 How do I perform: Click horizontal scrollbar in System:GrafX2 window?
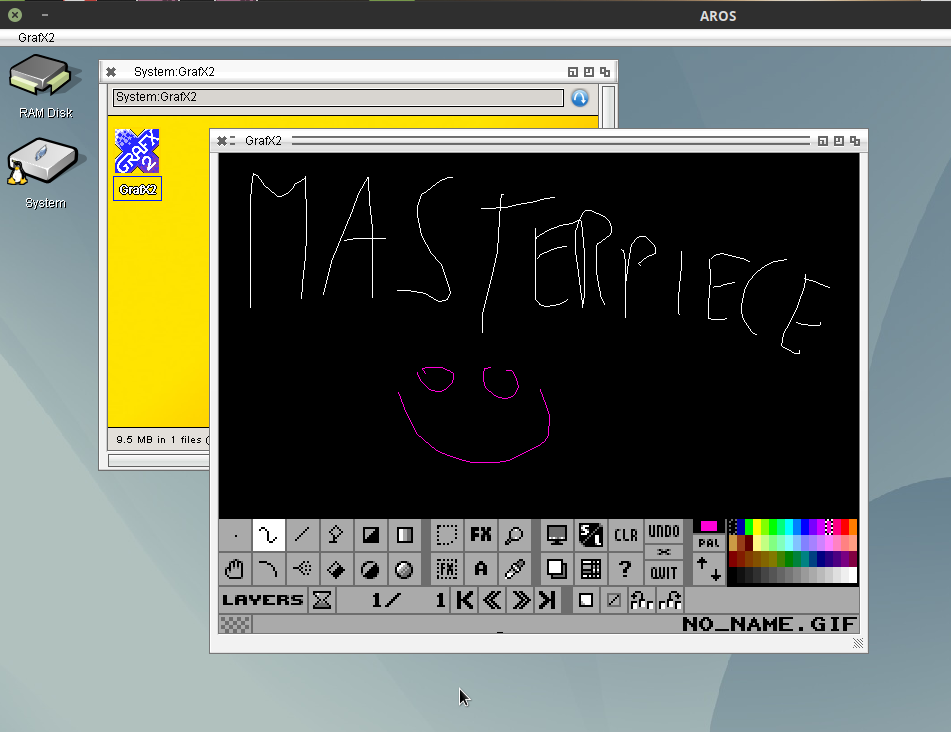coord(159,461)
